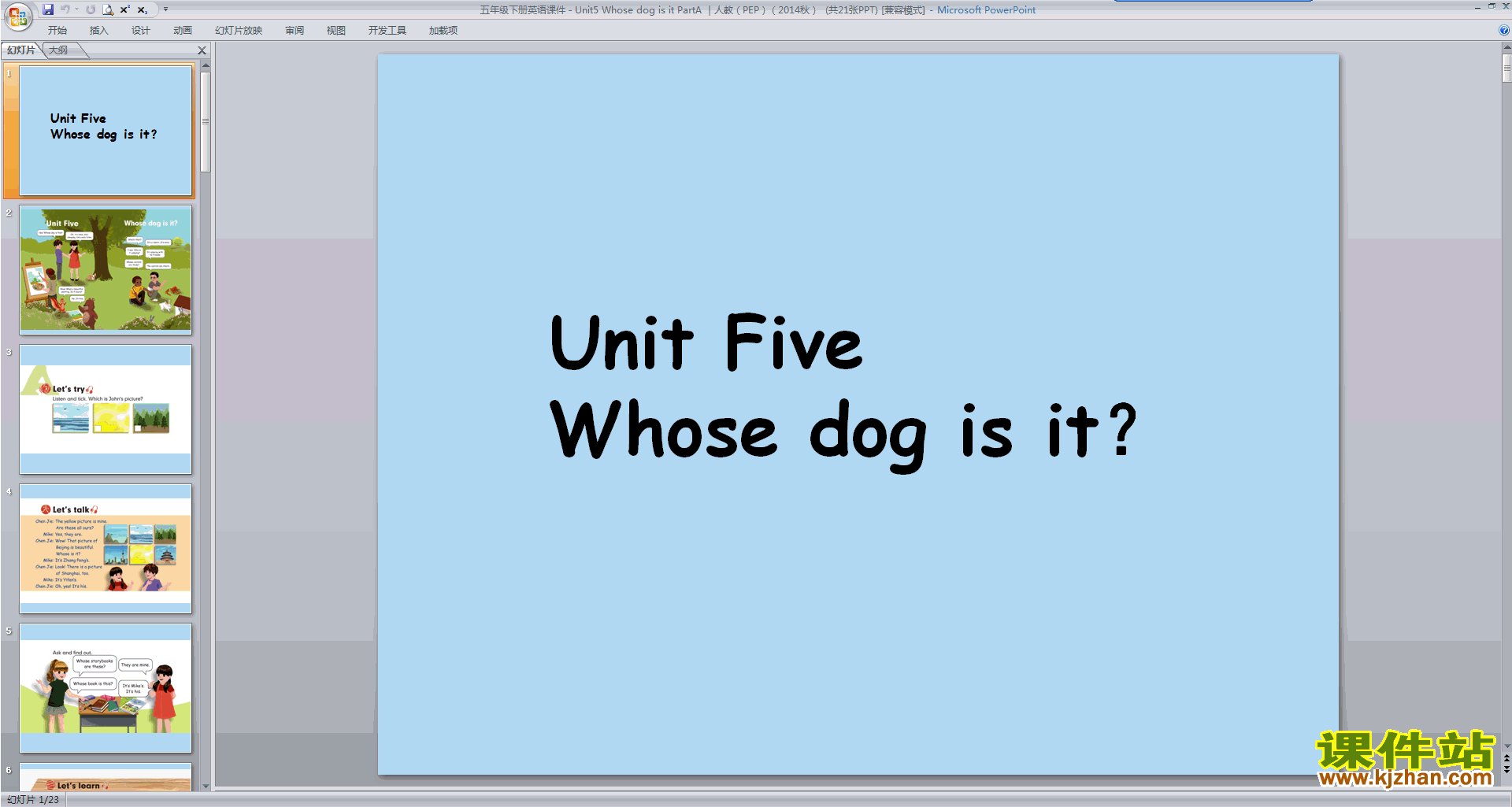Open the 审阅 ribbon tab
The height and width of the screenshot is (807, 1512).
(x=295, y=31)
